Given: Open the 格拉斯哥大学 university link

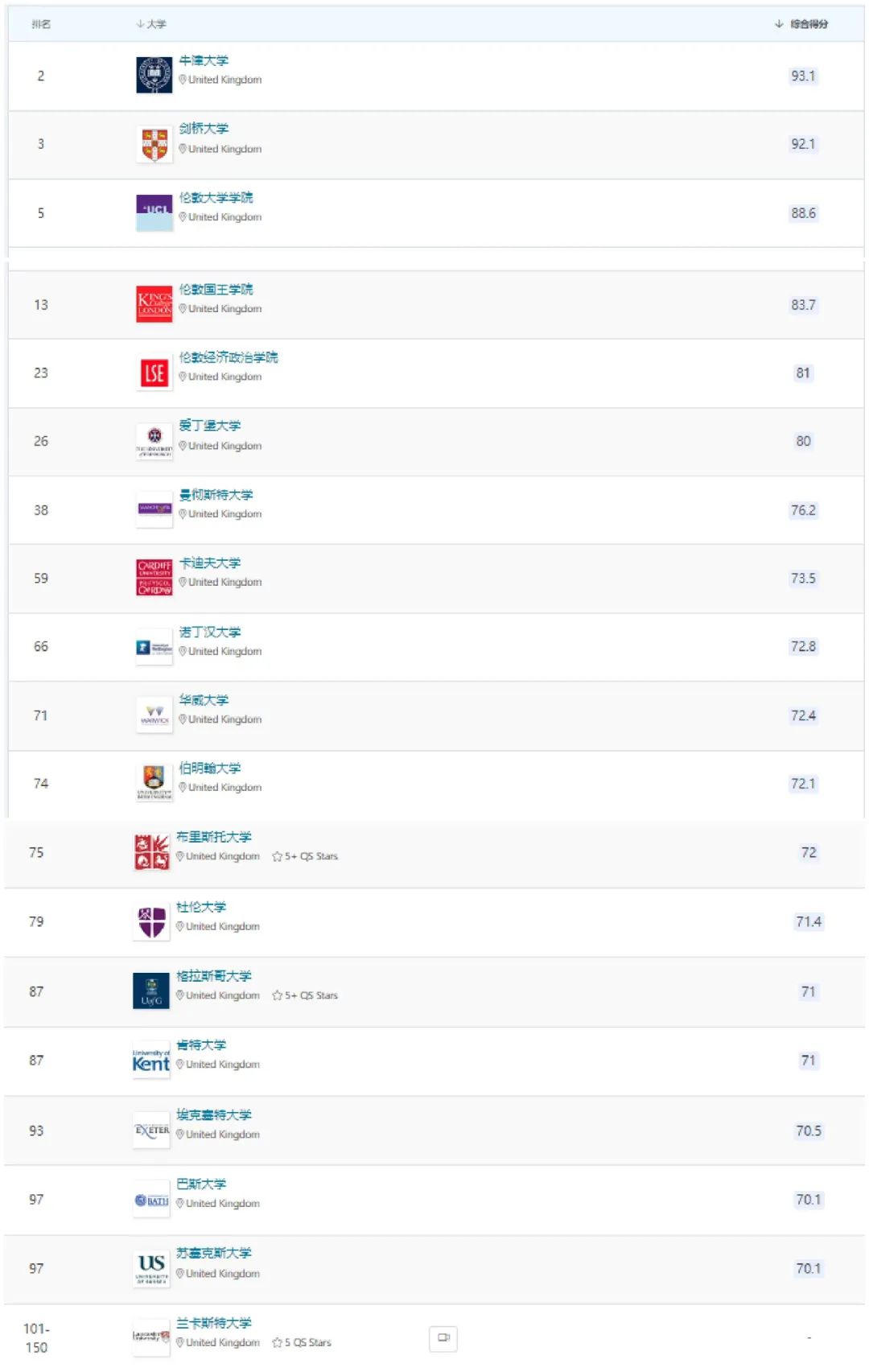Looking at the screenshot, I should point(214,976).
